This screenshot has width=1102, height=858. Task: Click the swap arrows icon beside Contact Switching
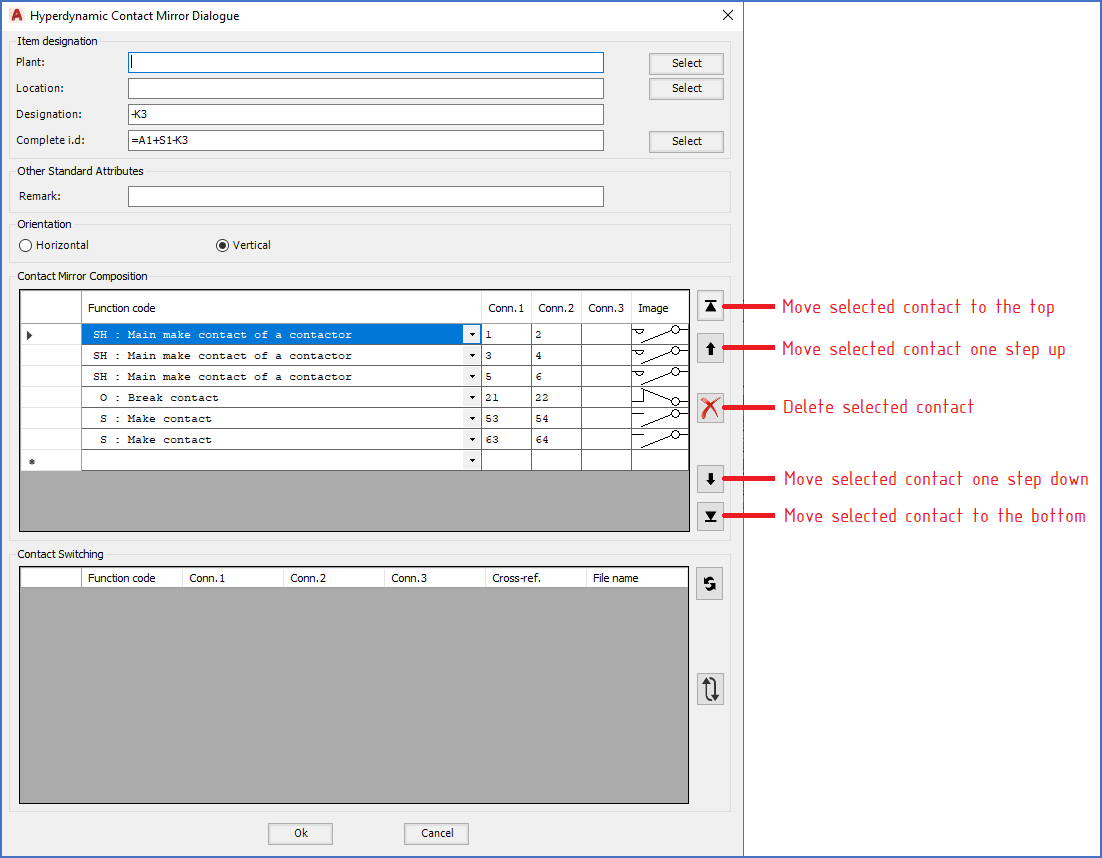[x=710, y=689]
